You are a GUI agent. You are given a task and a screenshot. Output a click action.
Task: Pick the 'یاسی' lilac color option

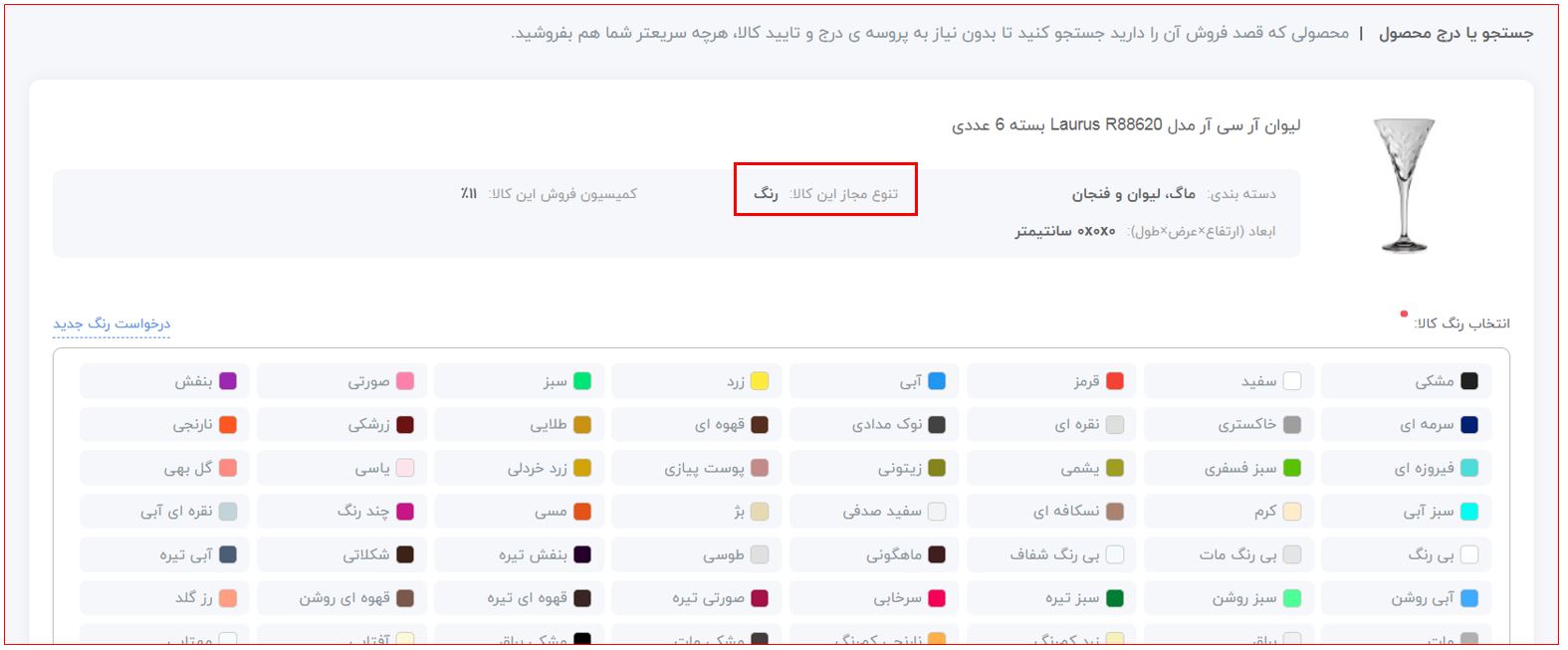[x=341, y=468]
